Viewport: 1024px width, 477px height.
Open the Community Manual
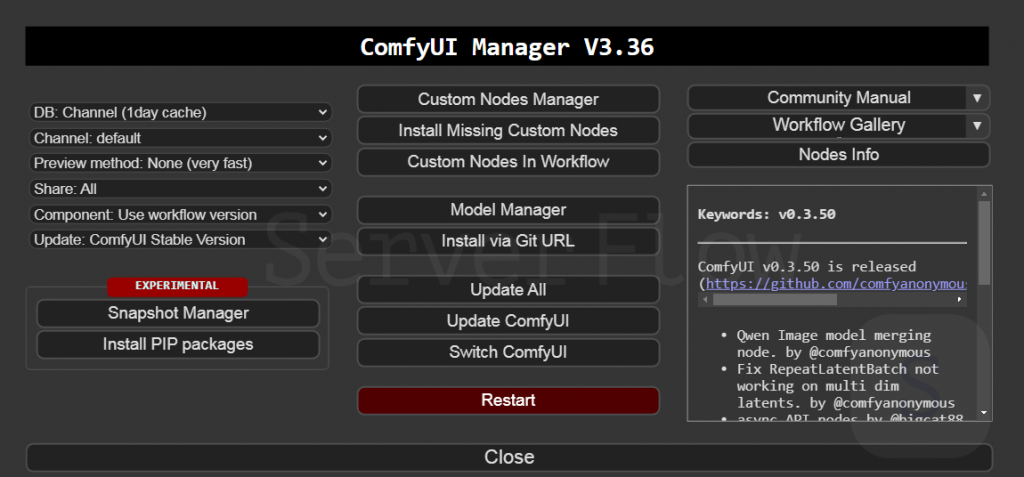827,98
